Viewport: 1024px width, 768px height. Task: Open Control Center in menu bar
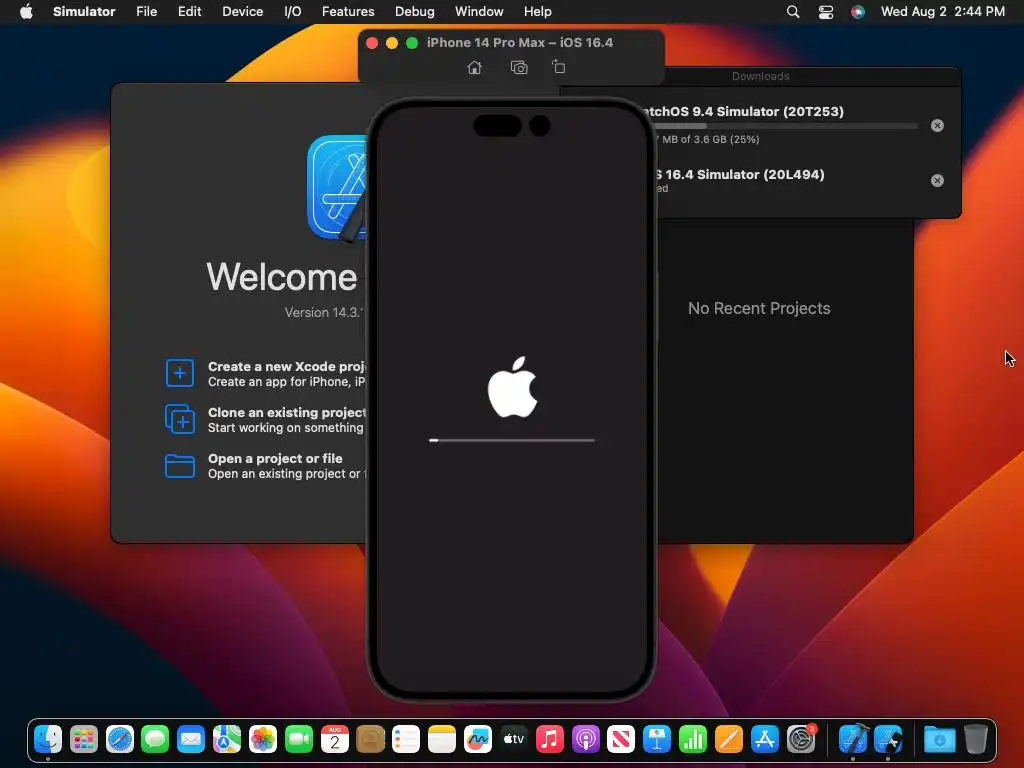[x=825, y=11]
